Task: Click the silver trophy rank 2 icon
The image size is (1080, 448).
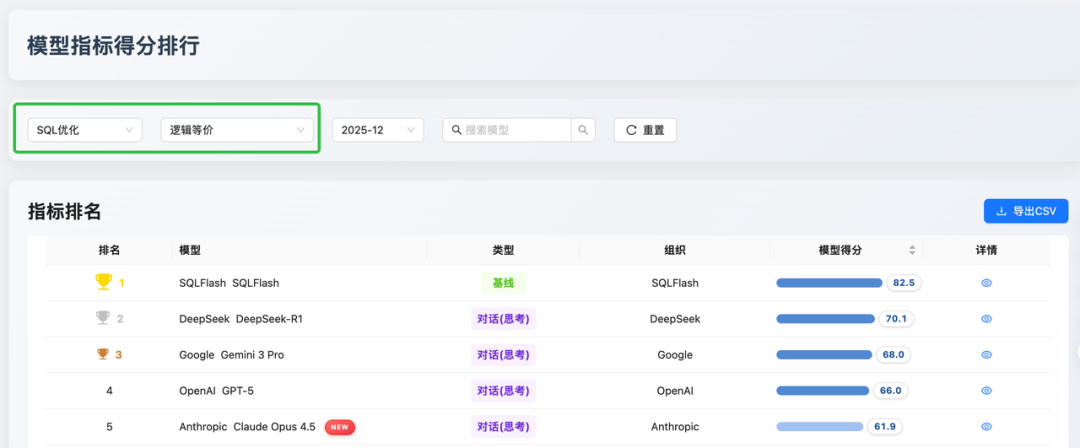Action: coord(103,318)
